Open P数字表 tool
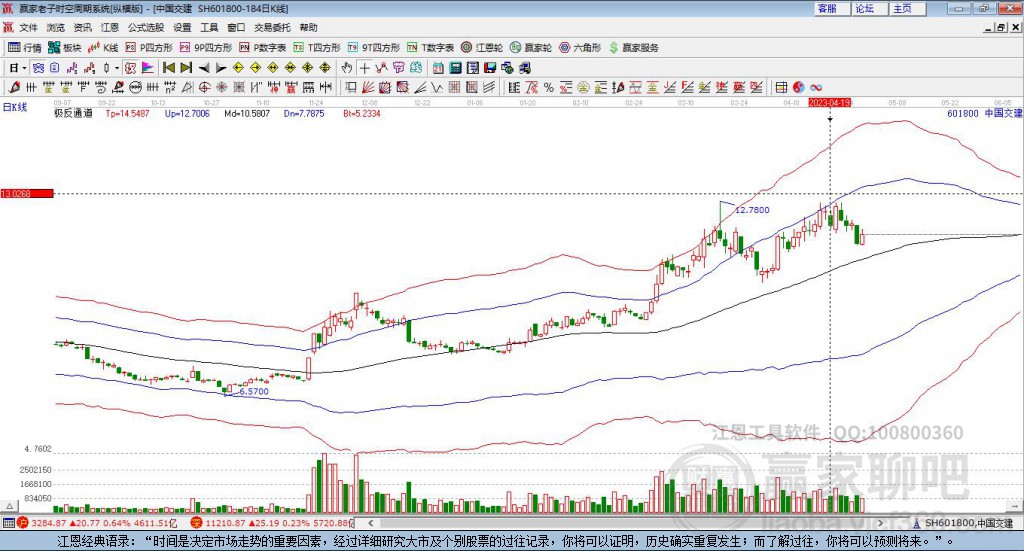Image resolution: width=1024 pixels, height=551 pixels. pos(263,48)
